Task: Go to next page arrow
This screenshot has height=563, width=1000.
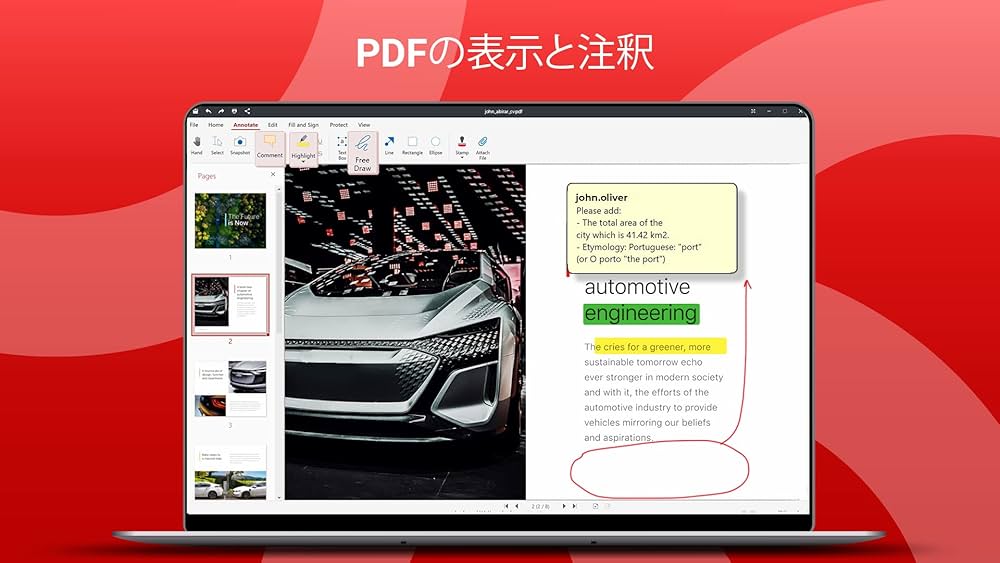Action: (564, 507)
